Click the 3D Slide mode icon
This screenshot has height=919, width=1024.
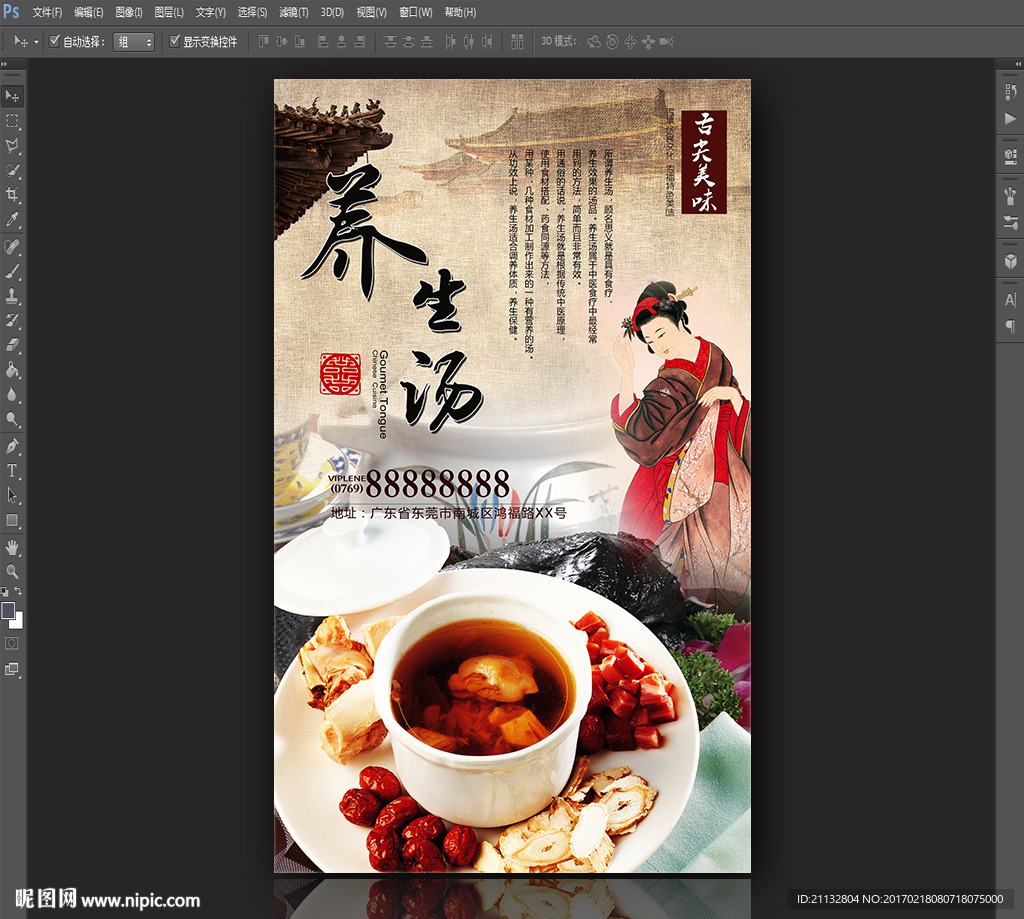pyautogui.click(x=648, y=42)
